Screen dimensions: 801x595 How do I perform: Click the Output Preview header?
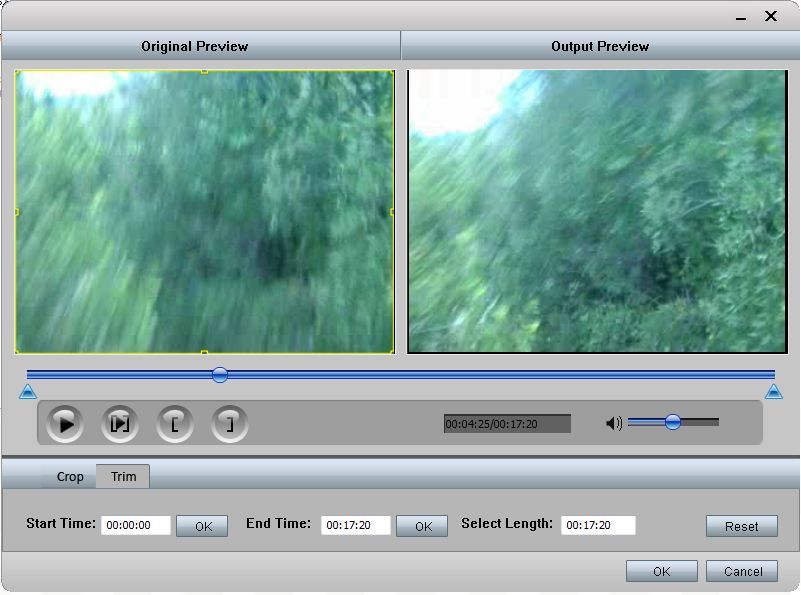point(600,45)
